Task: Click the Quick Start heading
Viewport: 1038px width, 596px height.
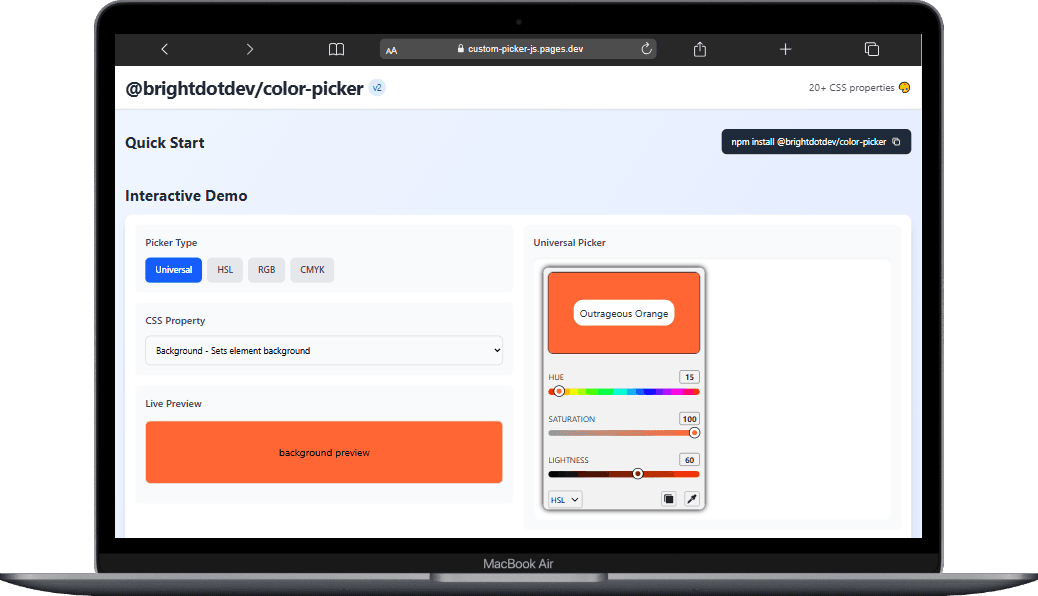Action: tap(165, 143)
